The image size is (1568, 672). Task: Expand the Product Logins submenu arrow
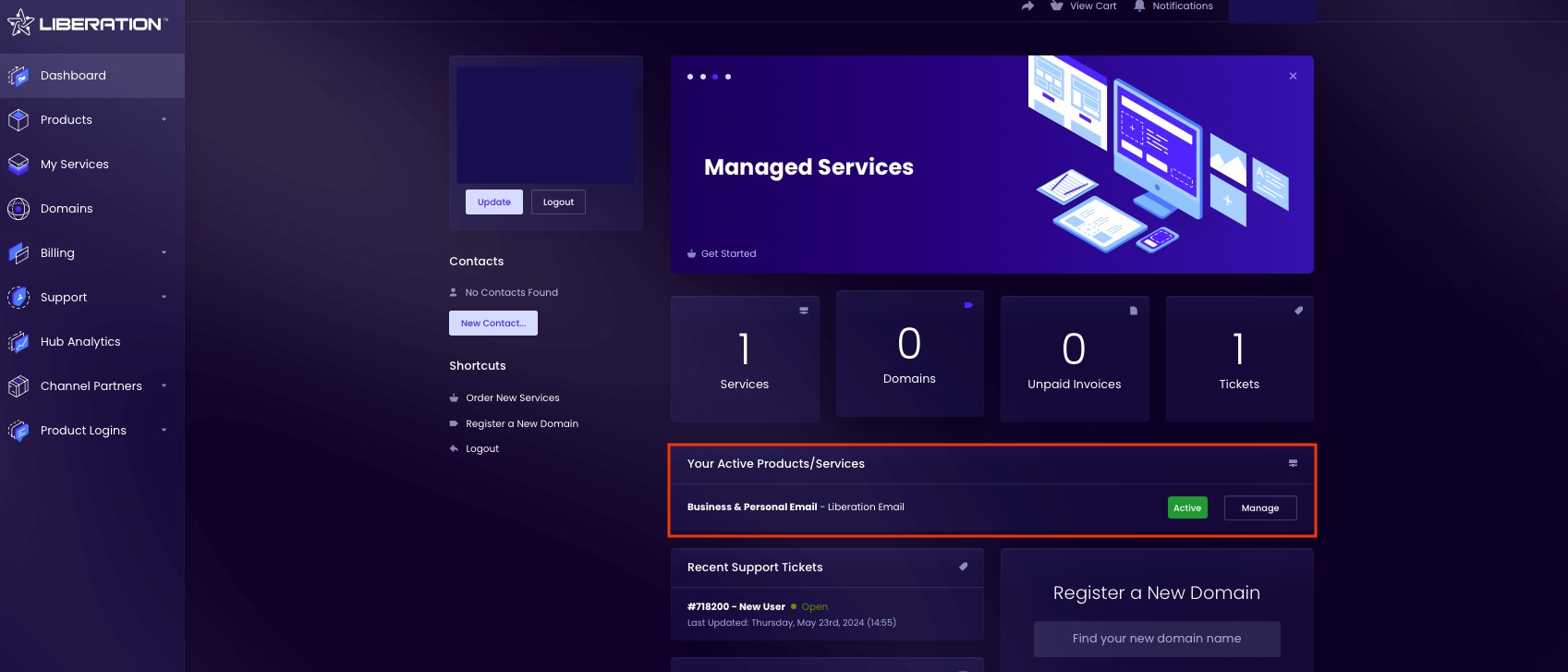click(x=164, y=430)
